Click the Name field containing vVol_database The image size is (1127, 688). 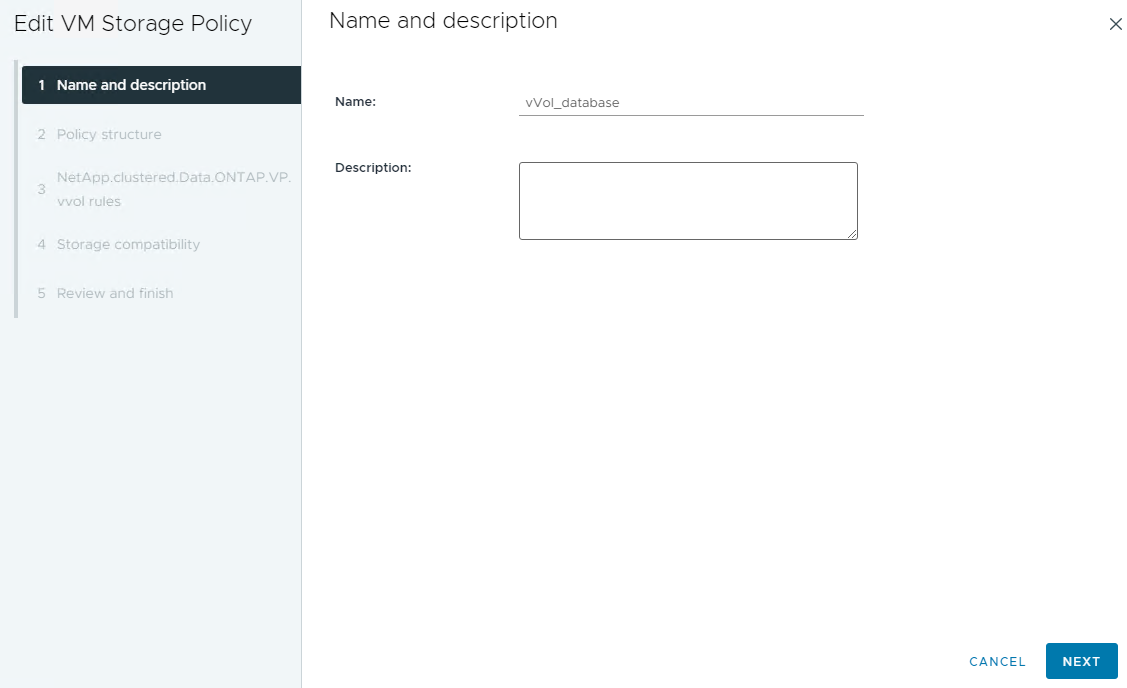click(x=690, y=102)
